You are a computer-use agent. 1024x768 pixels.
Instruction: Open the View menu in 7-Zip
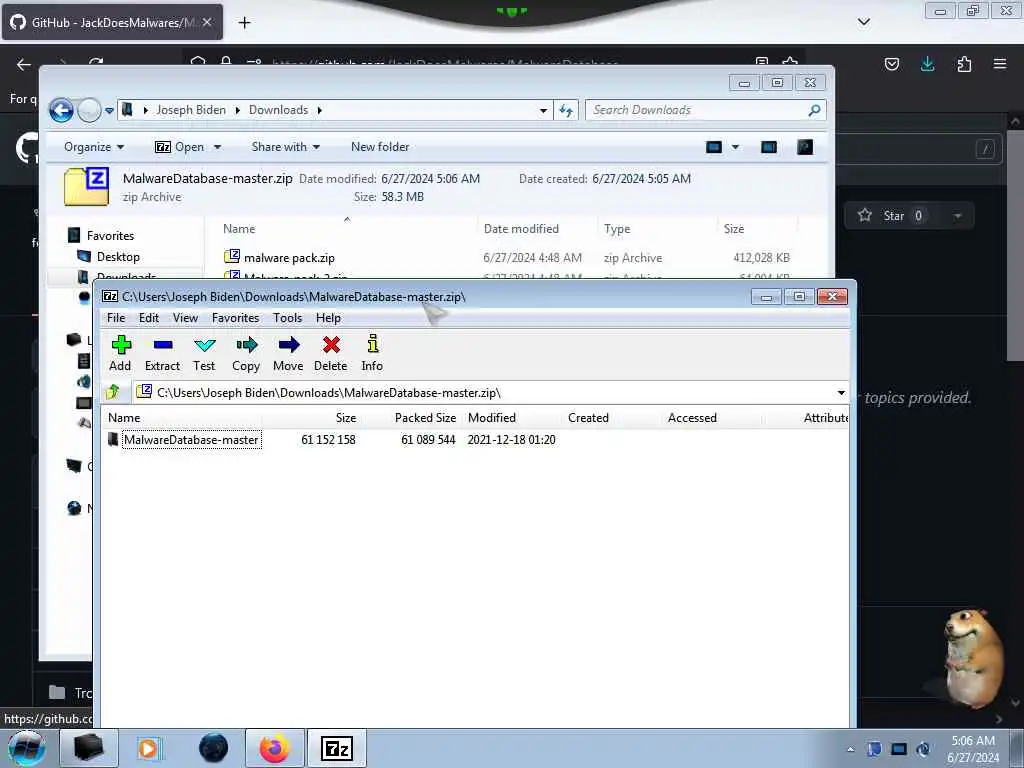(185, 318)
